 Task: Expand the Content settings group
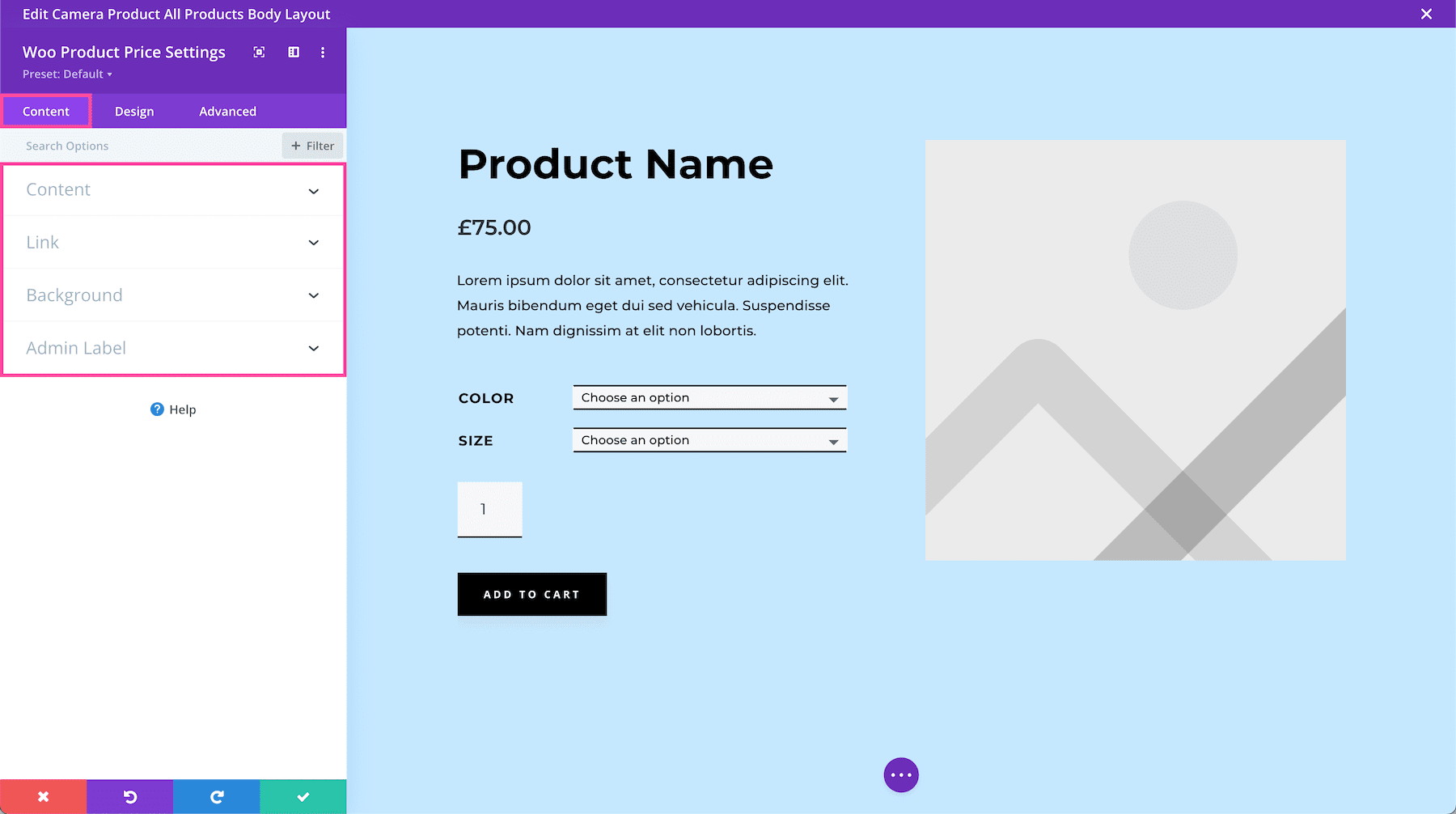click(172, 189)
